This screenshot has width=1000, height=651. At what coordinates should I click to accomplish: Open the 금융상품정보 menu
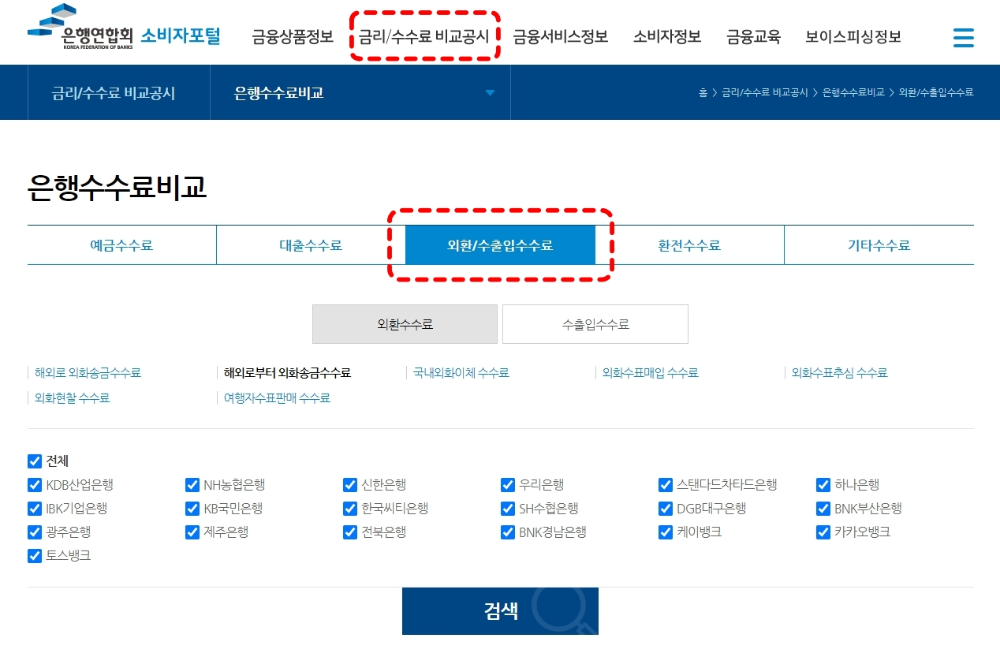293,37
